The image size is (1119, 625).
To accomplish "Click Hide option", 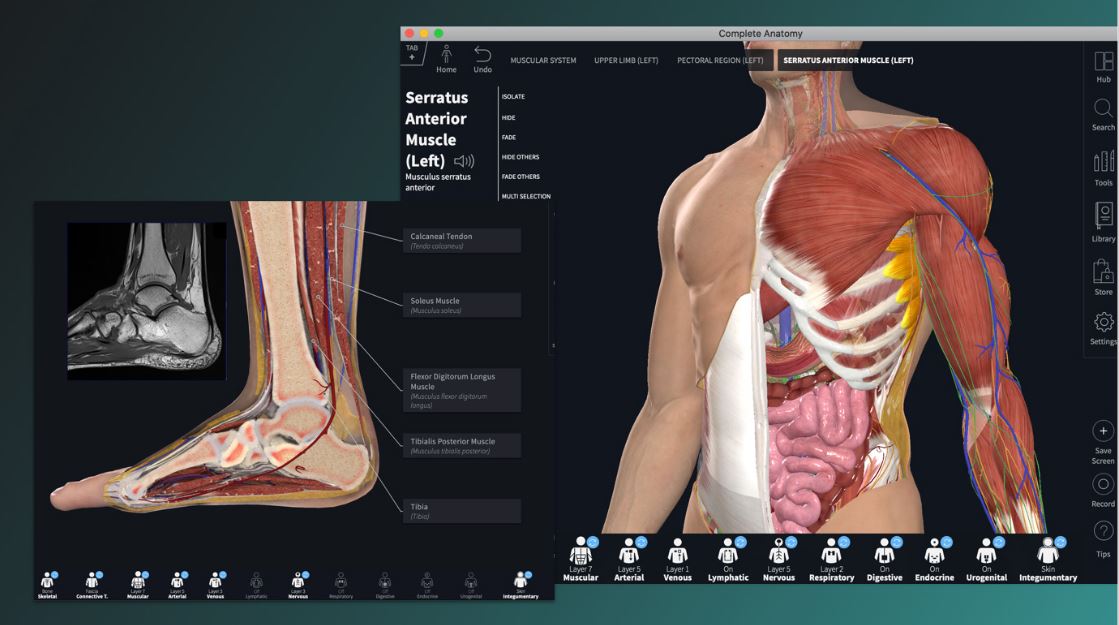I will (x=508, y=118).
